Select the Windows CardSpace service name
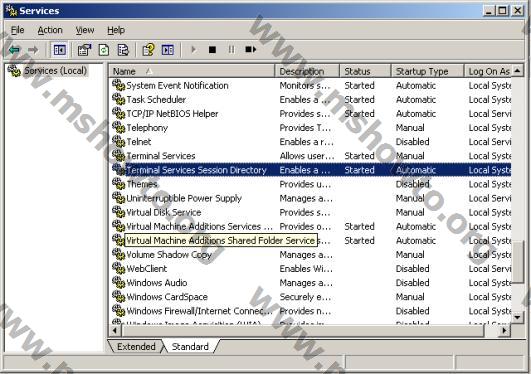Viewport: 531px width, 374px height. (x=167, y=297)
